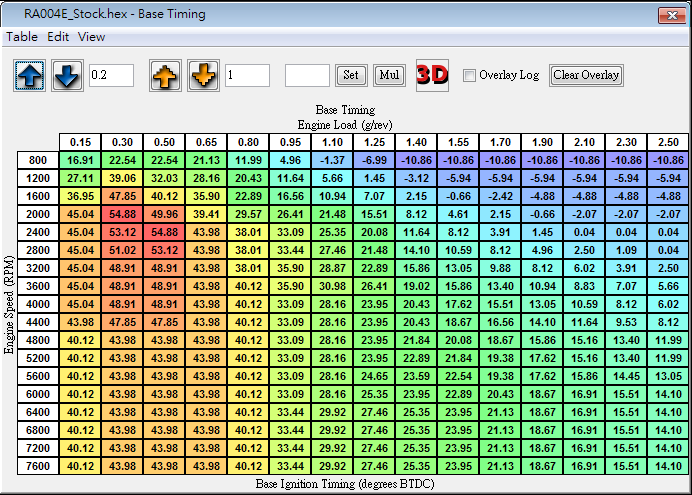Open the 3D table view
This screenshot has height=495, width=692.
tap(432, 75)
